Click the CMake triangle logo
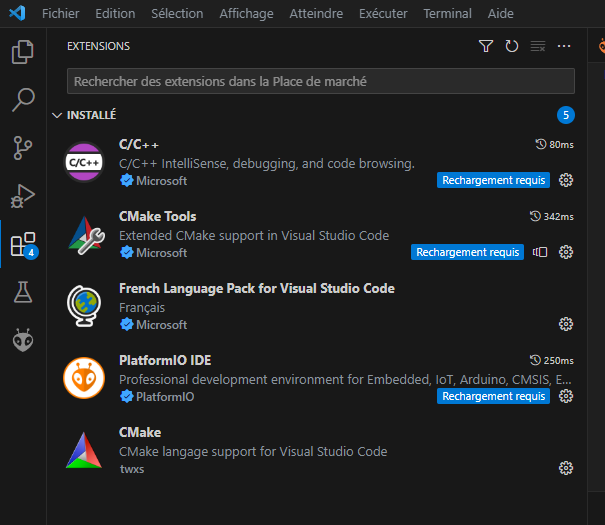 click(84, 450)
